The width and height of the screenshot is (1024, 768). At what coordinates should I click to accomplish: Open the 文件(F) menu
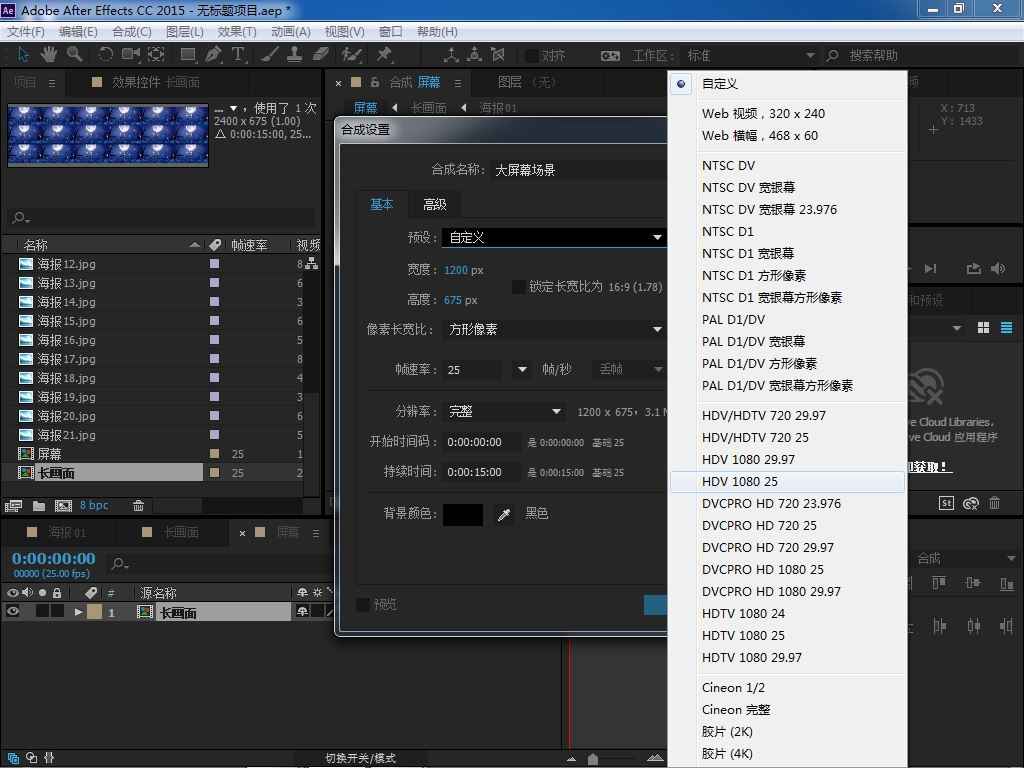pos(25,31)
